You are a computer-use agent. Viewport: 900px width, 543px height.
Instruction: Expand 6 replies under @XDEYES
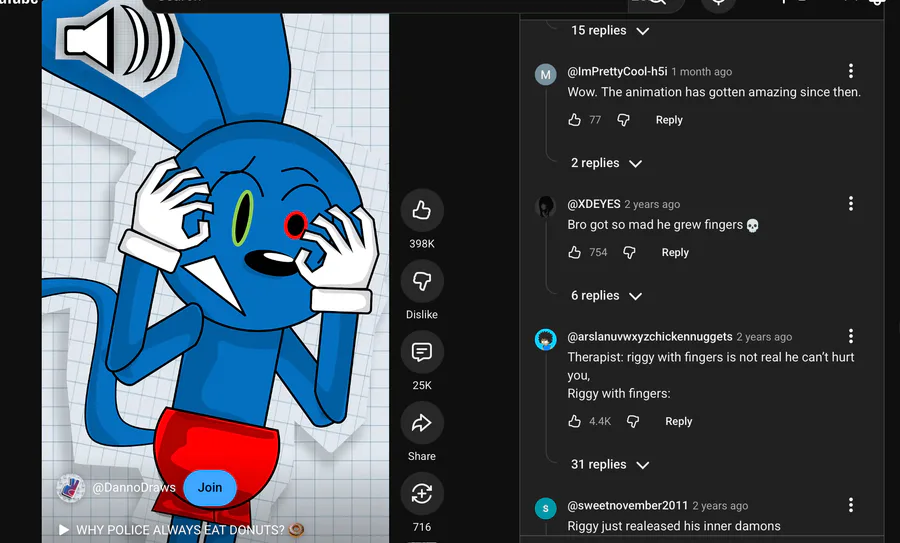click(606, 296)
